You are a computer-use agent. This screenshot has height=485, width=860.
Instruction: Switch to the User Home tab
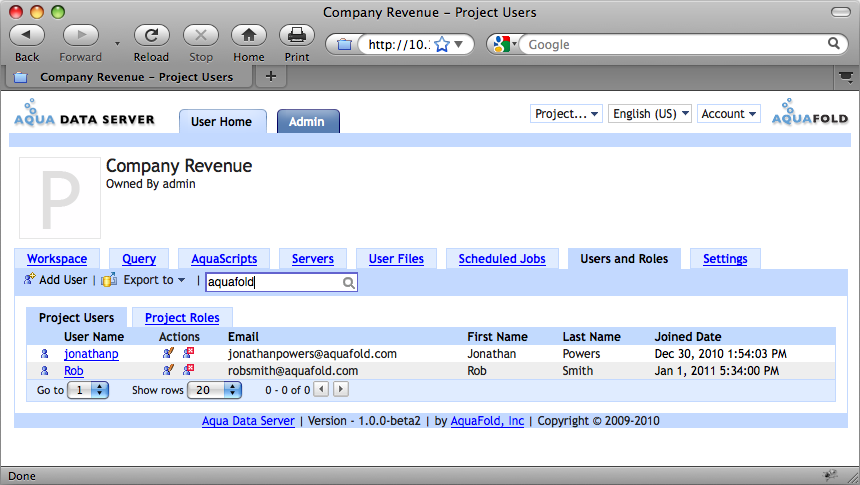point(222,121)
